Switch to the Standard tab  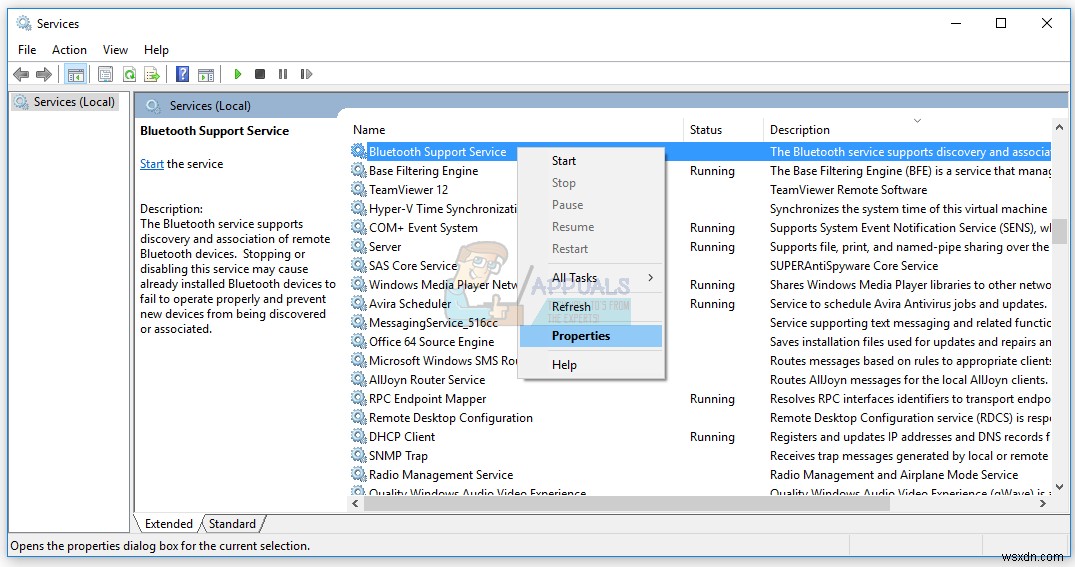(x=232, y=524)
